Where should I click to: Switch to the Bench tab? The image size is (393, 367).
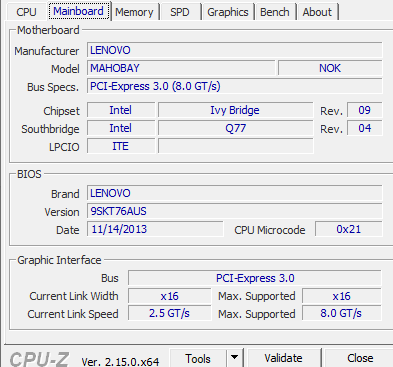click(275, 12)
